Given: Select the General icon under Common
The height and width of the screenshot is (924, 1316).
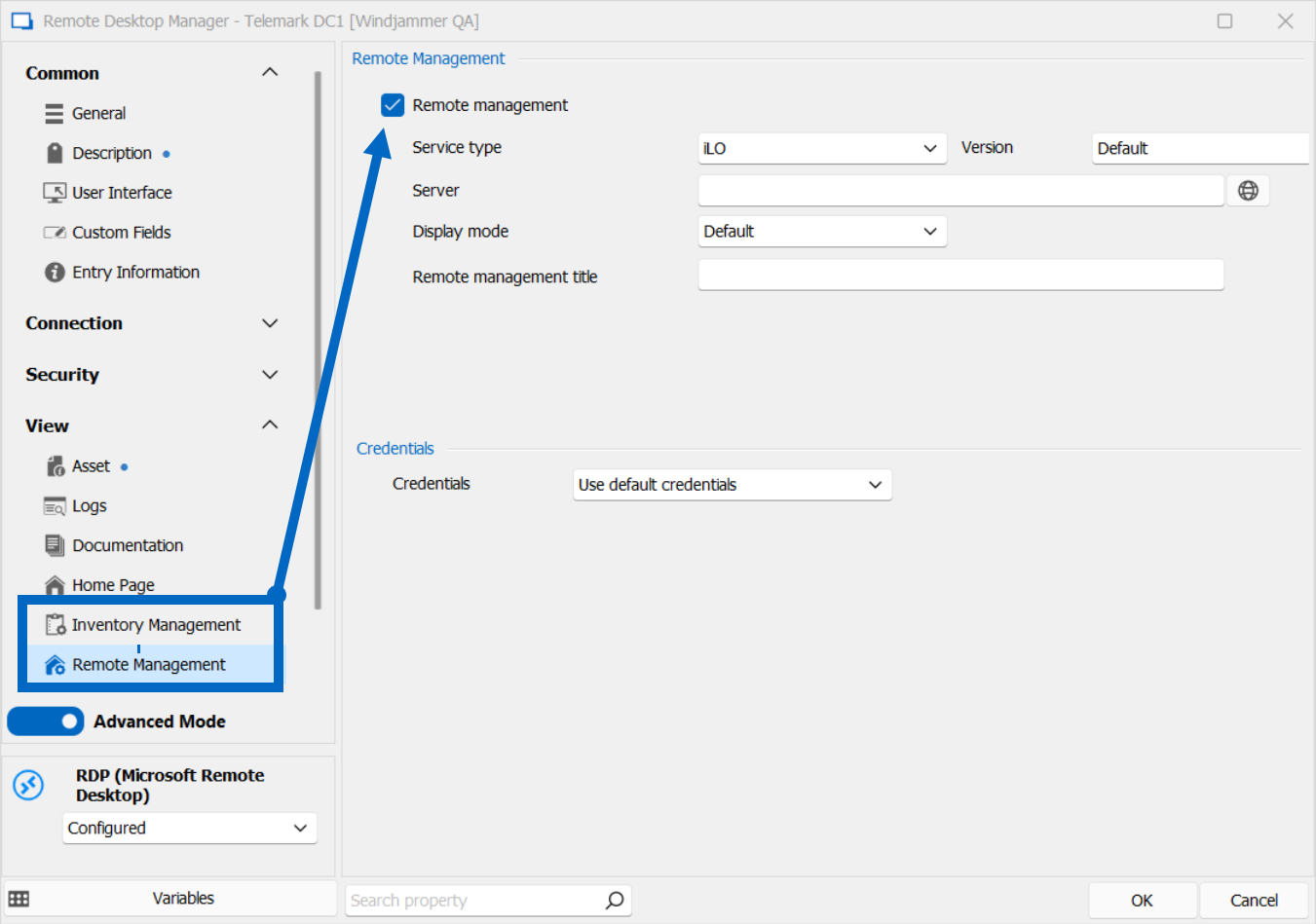Looking at the screenshot, I should [x=55, y=113].
